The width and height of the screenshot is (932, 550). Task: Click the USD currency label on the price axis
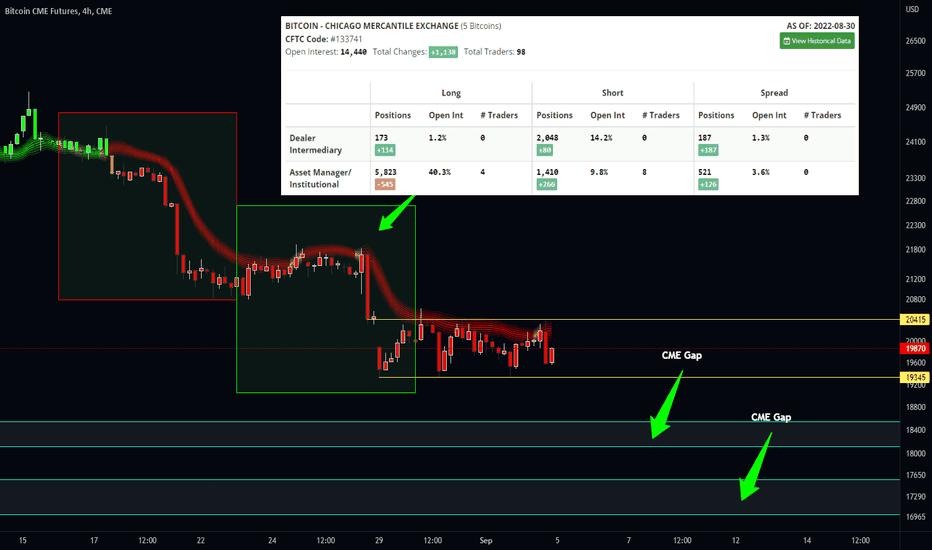(912, 9)
